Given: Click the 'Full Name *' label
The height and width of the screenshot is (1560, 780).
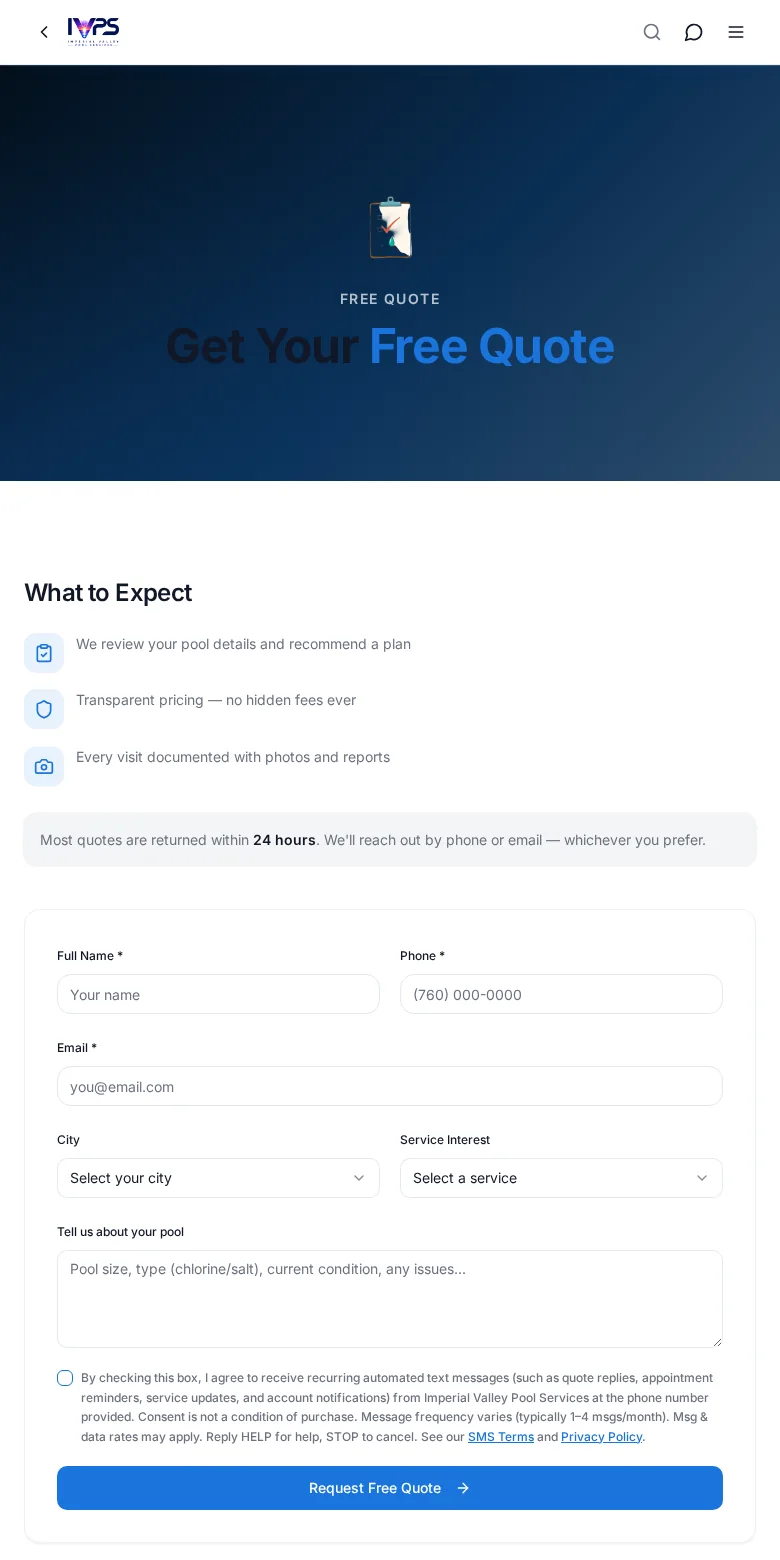Looking at the screenshot, I should pos(90,956).
